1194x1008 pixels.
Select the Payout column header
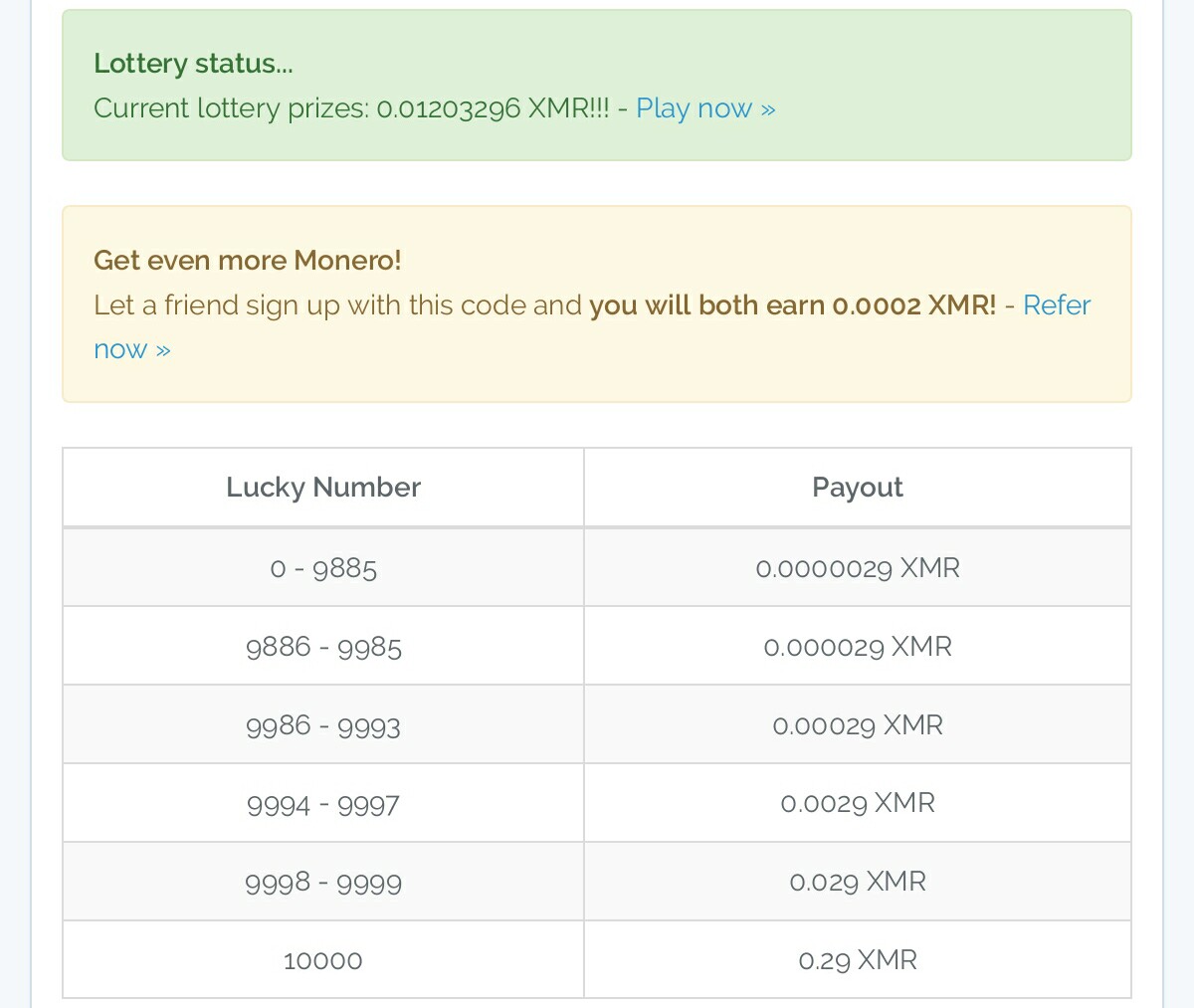(858, 488)
